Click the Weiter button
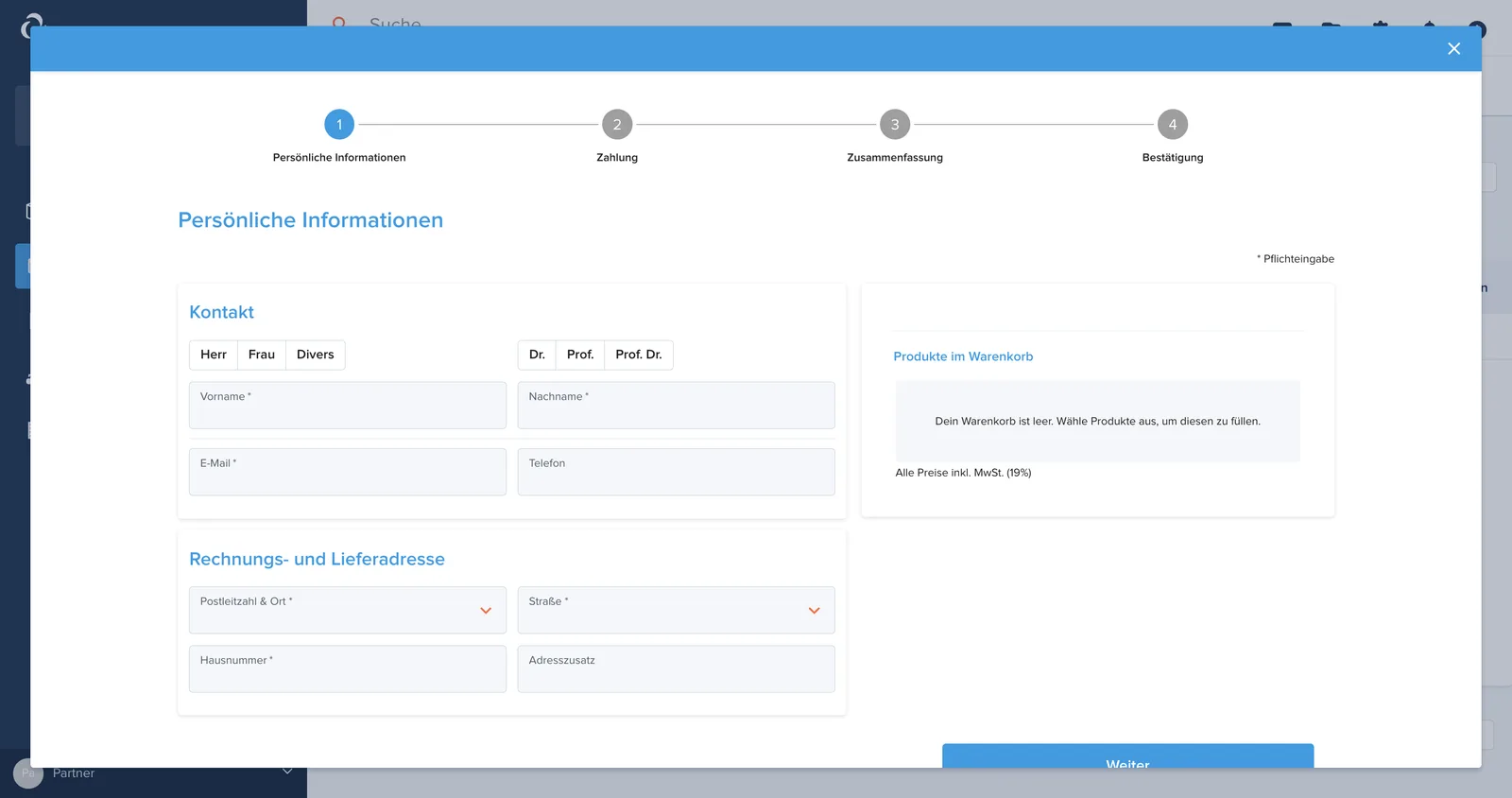This screenshot has height=798, width=1512. pyautogui.click(x=1127, y=756)
